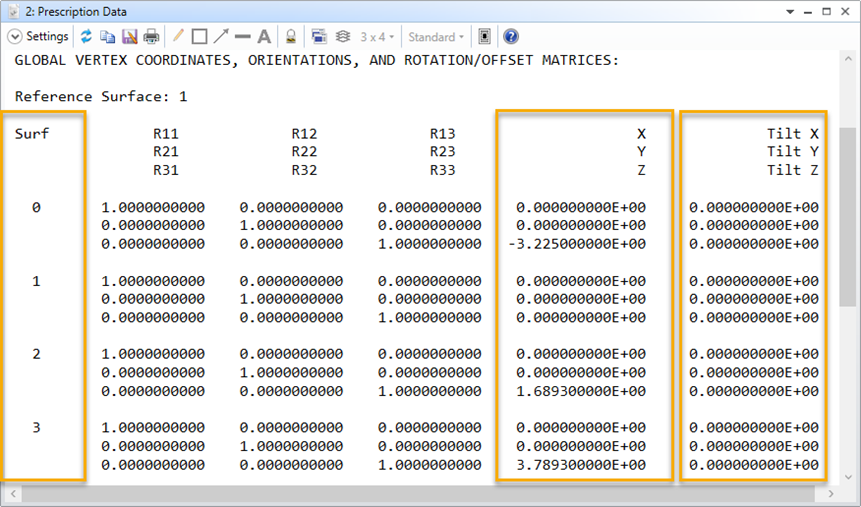Click the 'R33' header label
This screenshot has width=861, height=507.
[x=443, y=170]
